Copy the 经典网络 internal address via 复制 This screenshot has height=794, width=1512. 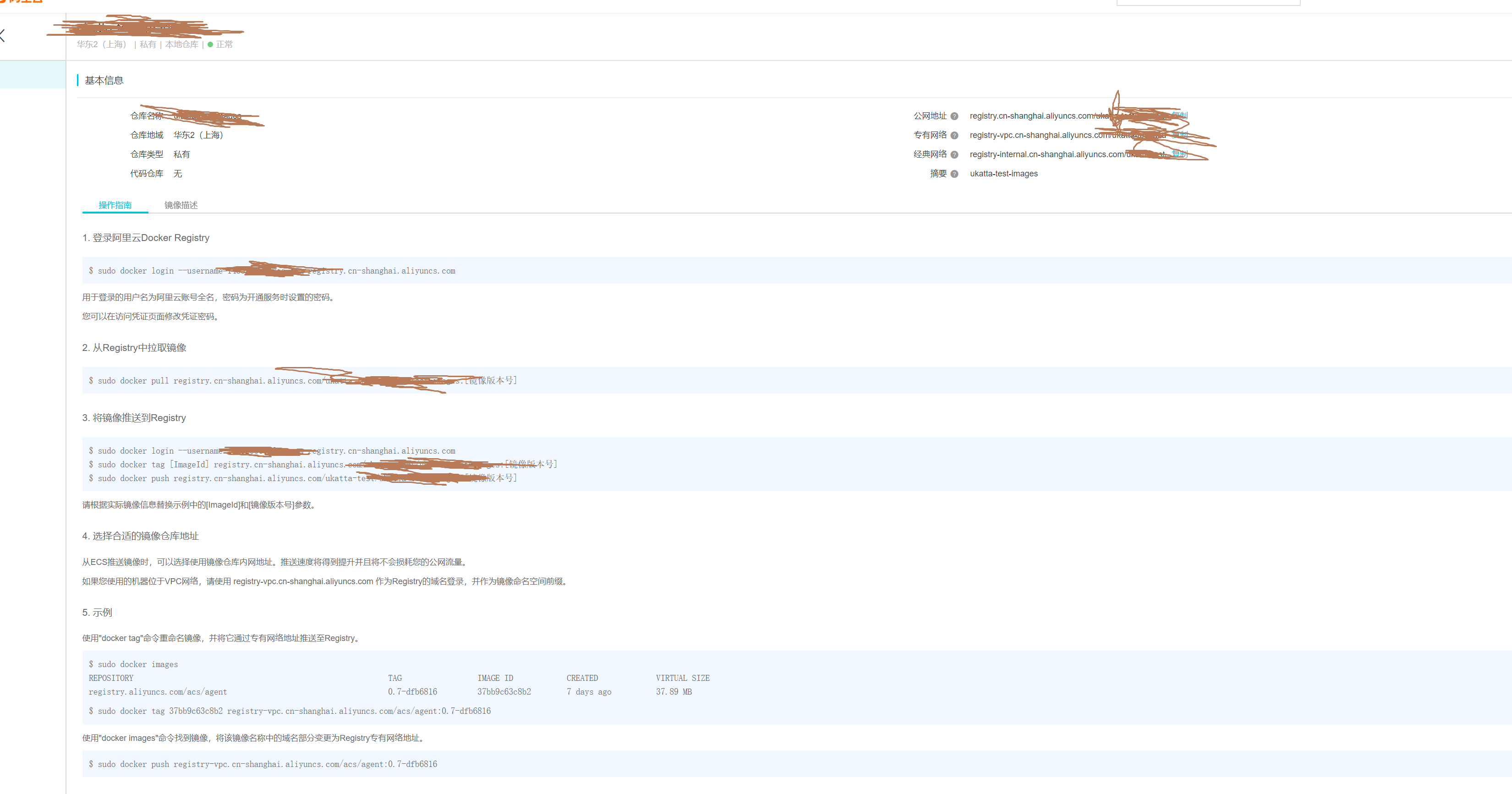coord(1180,154)
